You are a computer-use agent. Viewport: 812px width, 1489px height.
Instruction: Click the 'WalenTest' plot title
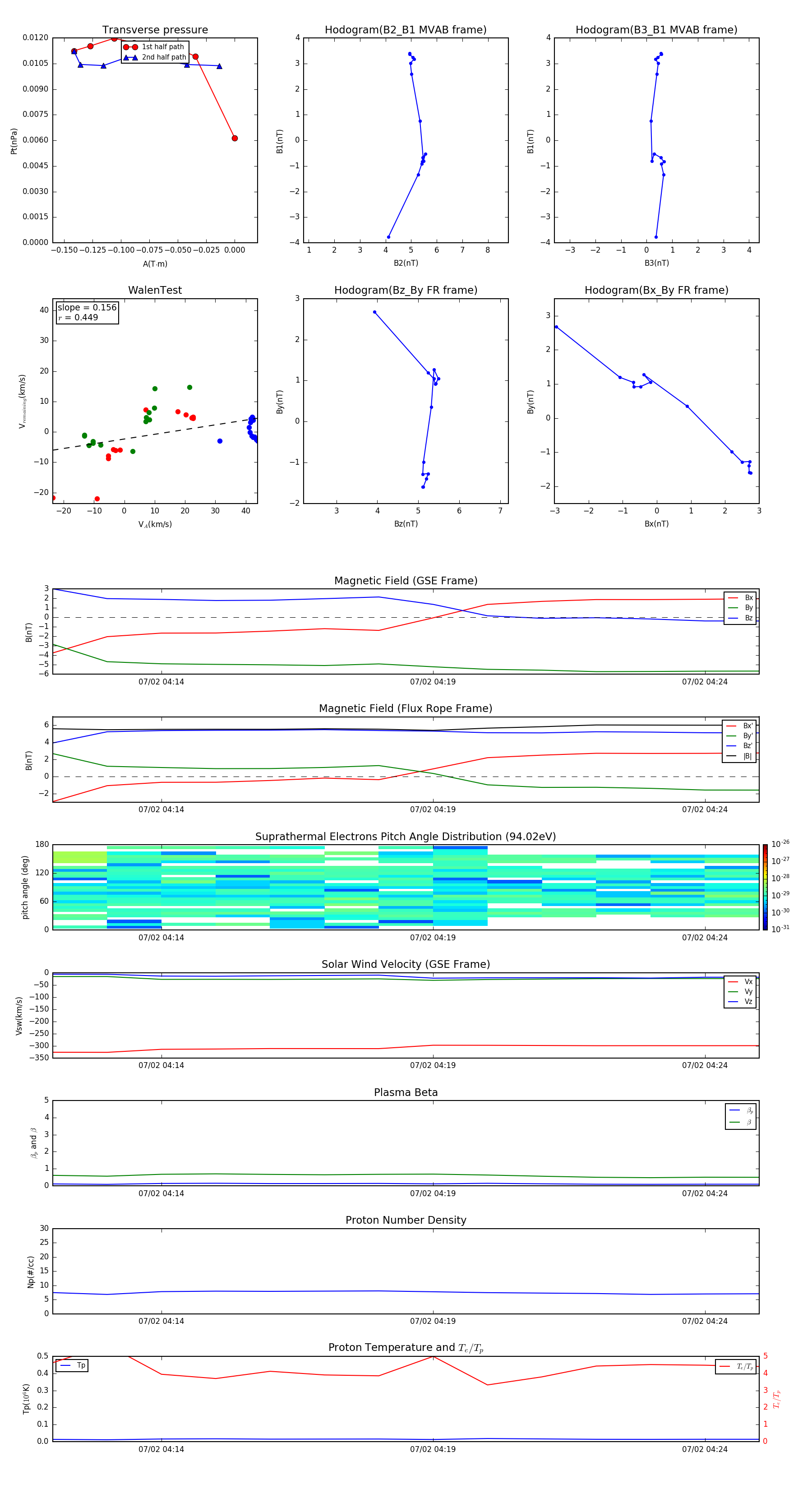[x=155, y=290]
